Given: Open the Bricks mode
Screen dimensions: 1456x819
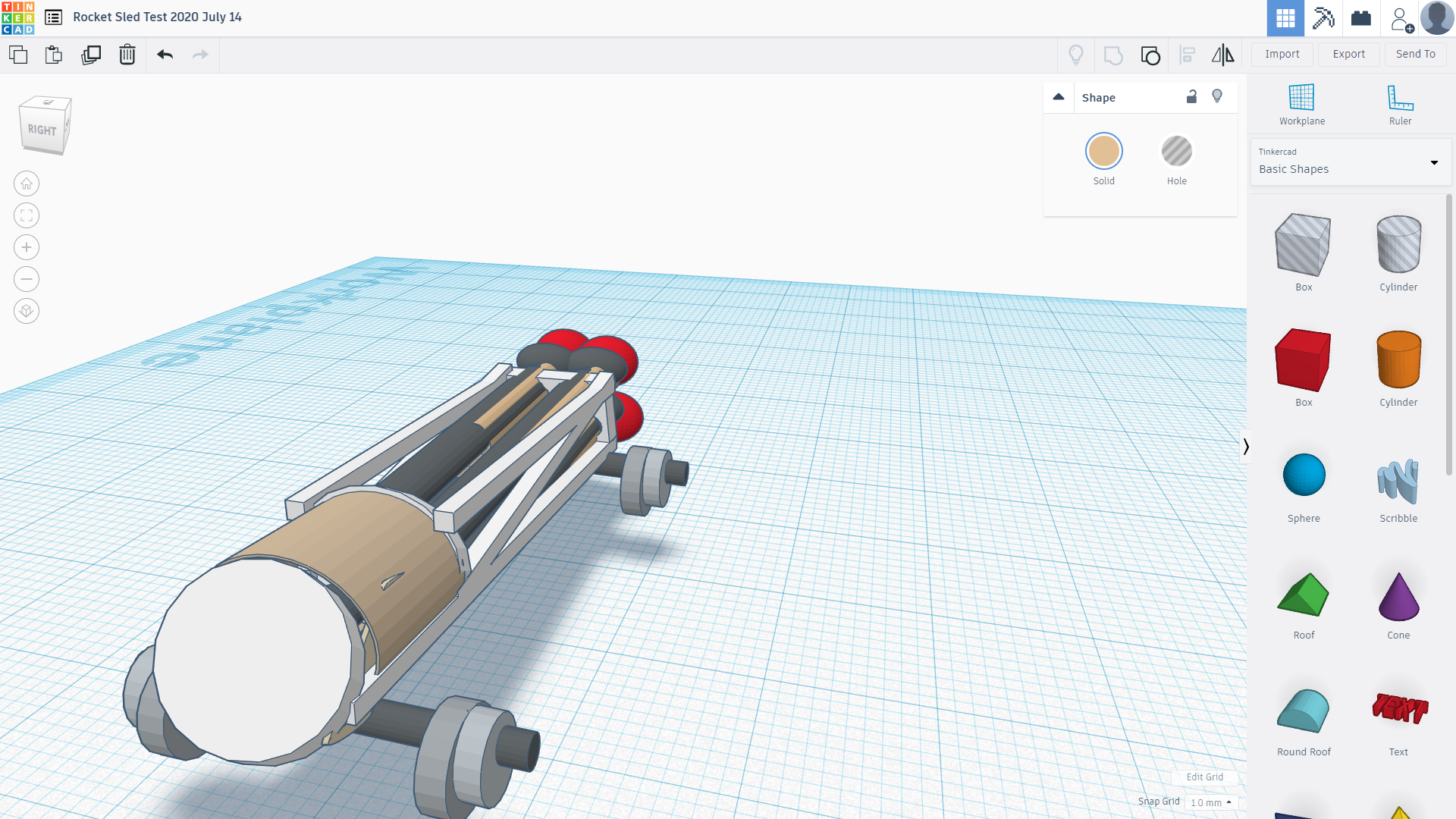Looking at the screenshot, I should (1361, 18).
